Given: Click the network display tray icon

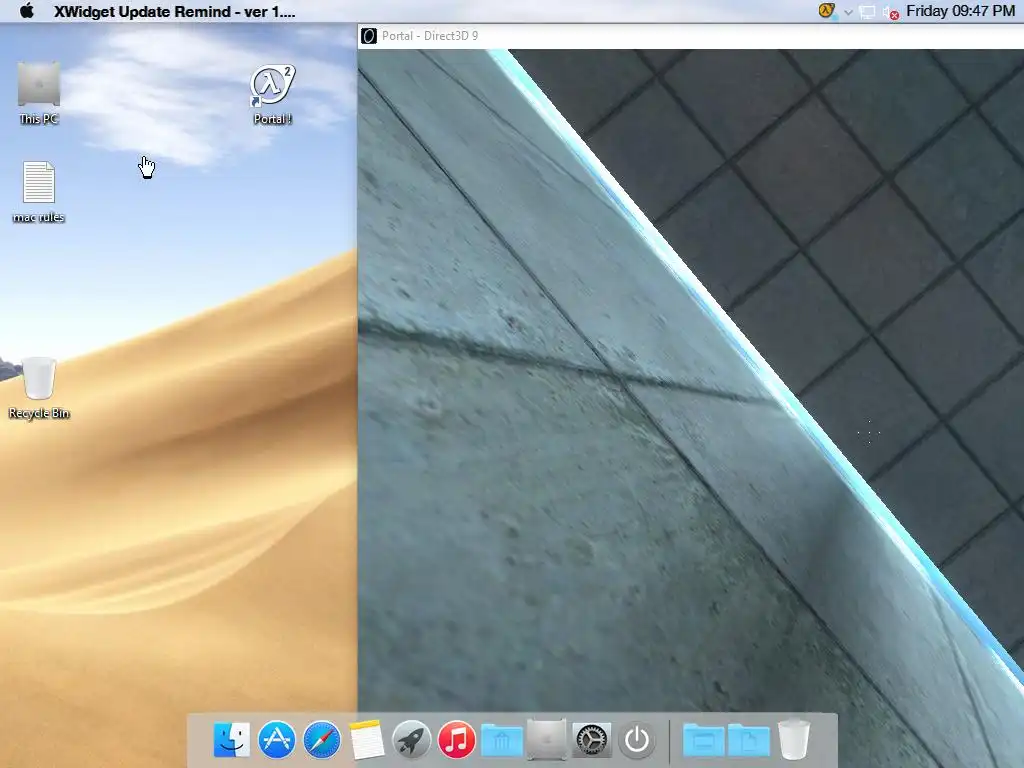Looking at the screenshot, I should click(867, 12).
